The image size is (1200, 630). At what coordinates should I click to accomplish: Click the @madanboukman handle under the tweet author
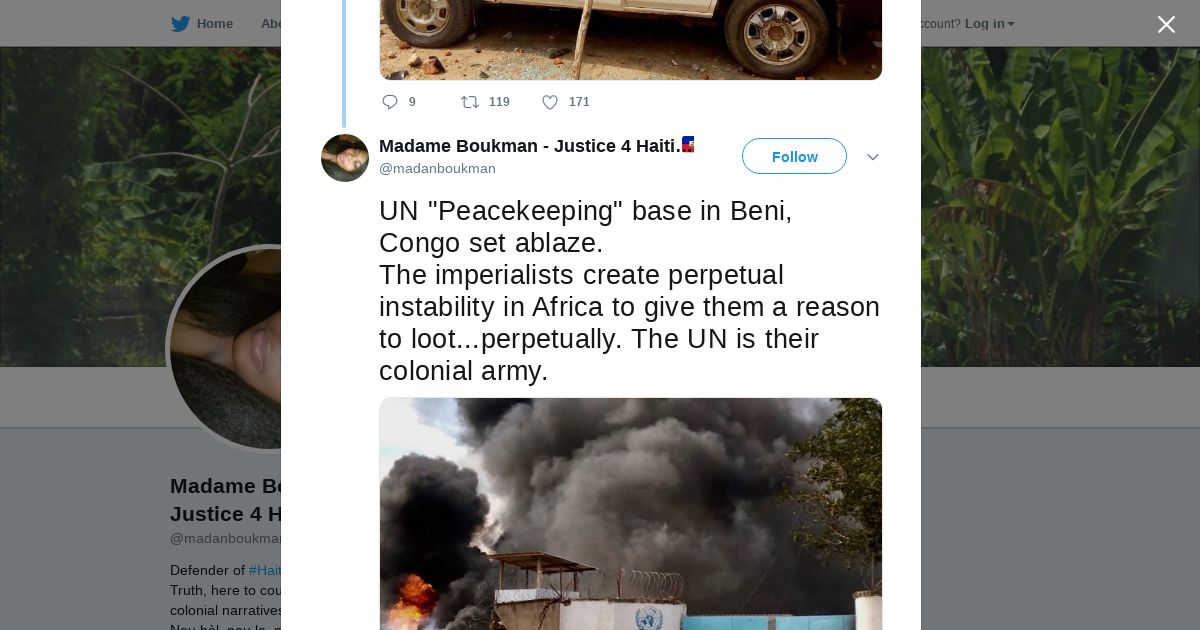[x=437, y=169]
